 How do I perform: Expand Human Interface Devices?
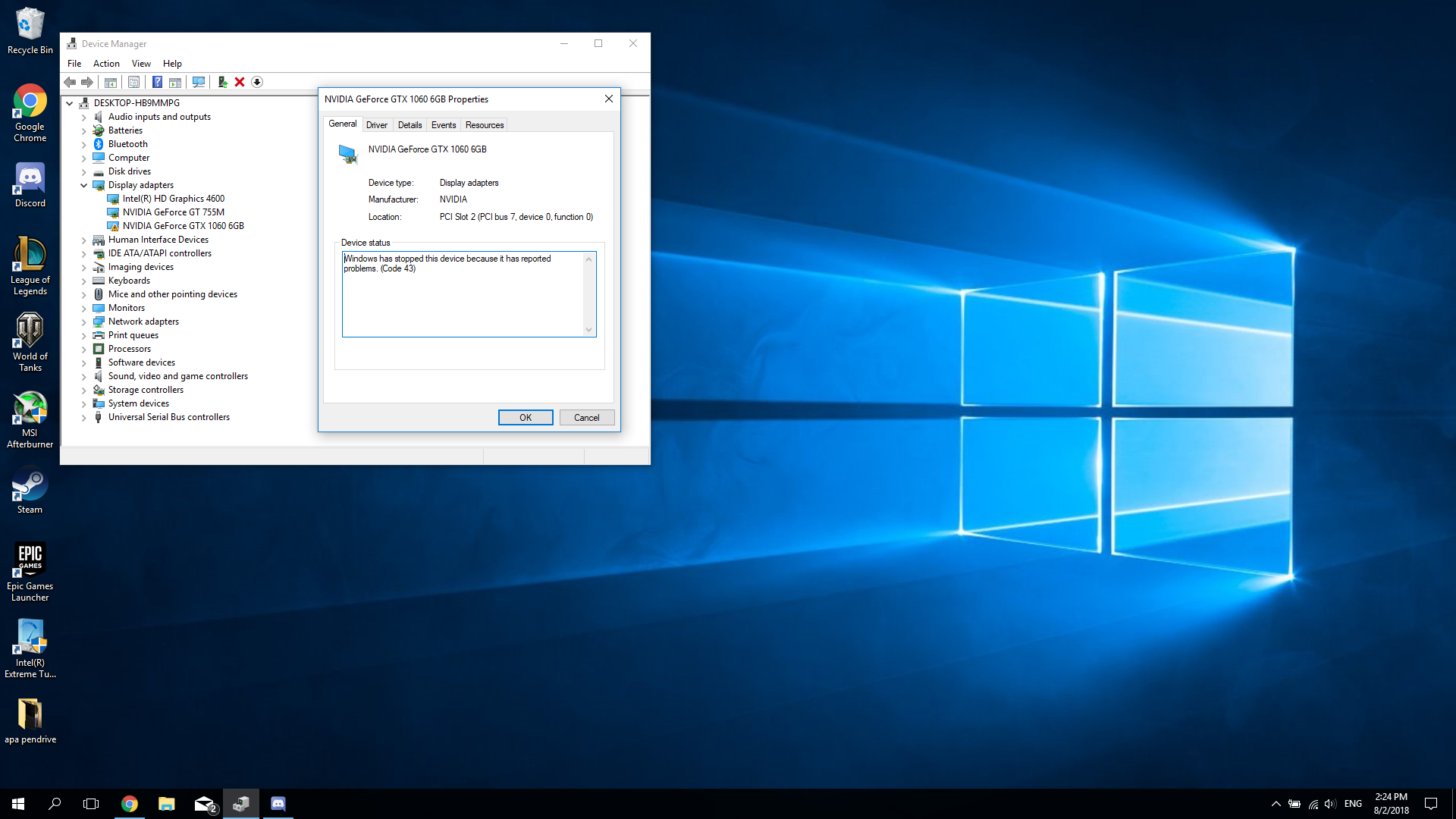[x=84, y=240]
